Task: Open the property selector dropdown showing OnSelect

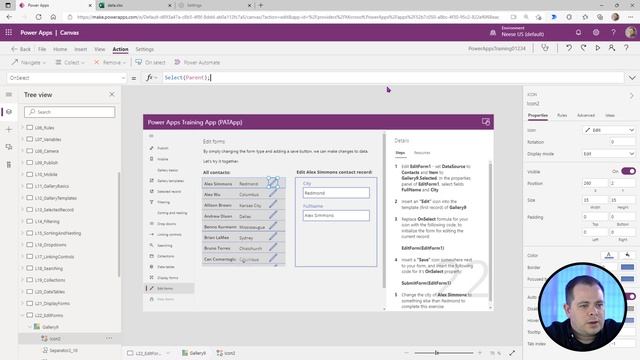Action: point(67,78)
